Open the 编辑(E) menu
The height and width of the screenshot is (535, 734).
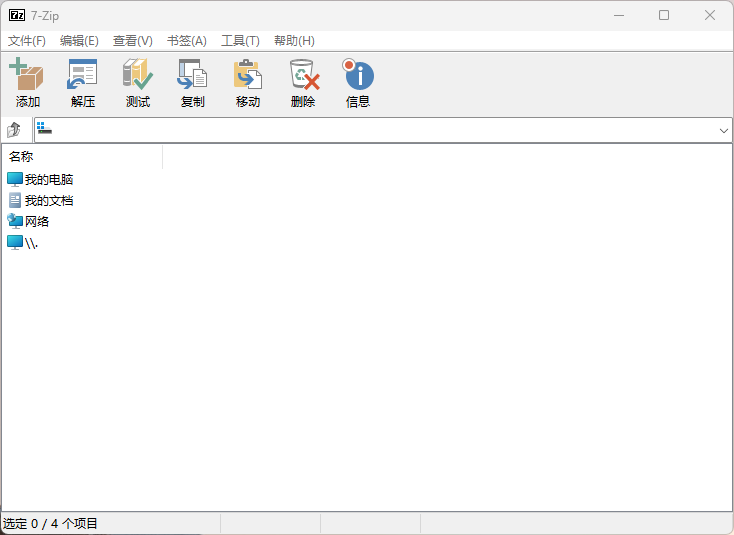[x=79, y=41]
